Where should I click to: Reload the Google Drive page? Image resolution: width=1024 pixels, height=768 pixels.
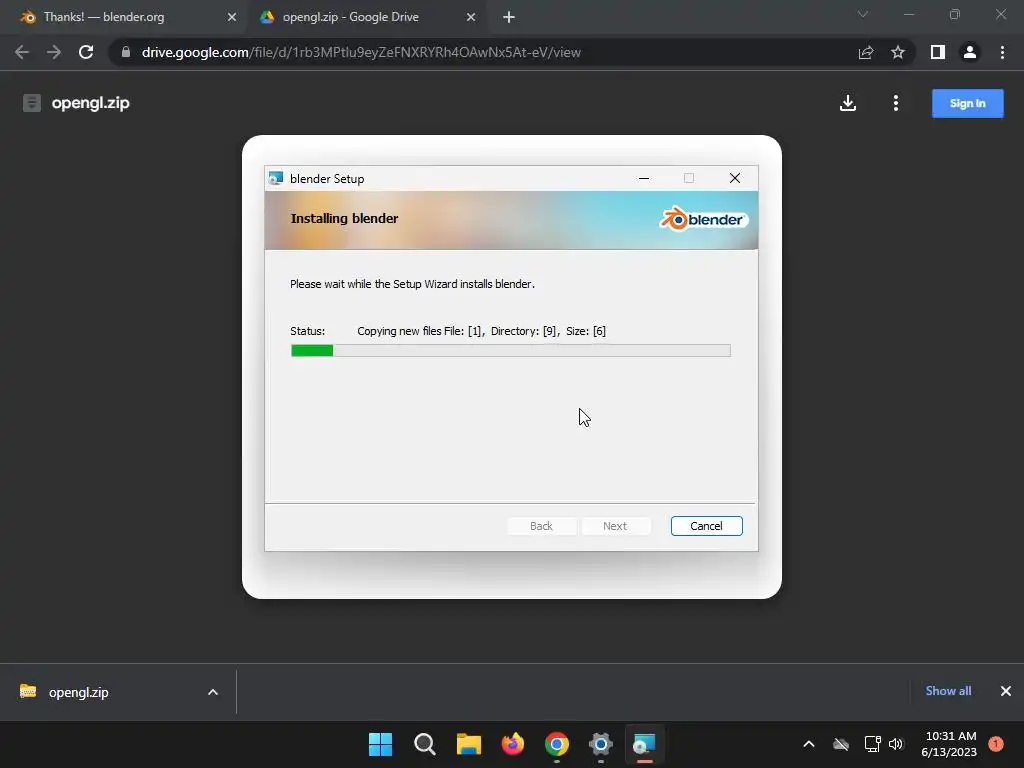click(86, 52)
